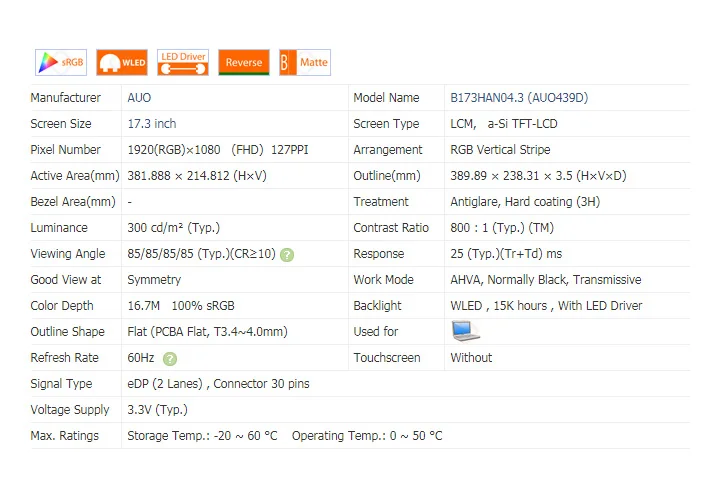714x491 pixels.
Task: Click the Without touchscreen value
Action: point(471,358)
